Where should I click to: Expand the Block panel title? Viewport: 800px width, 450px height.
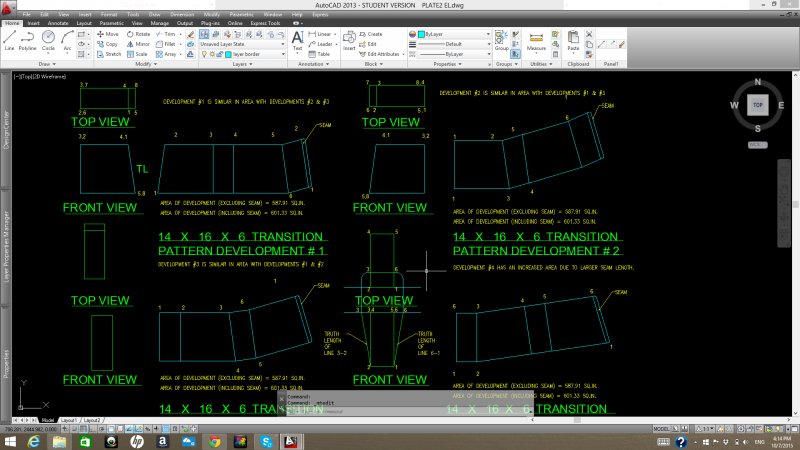[x=374, y=64]
